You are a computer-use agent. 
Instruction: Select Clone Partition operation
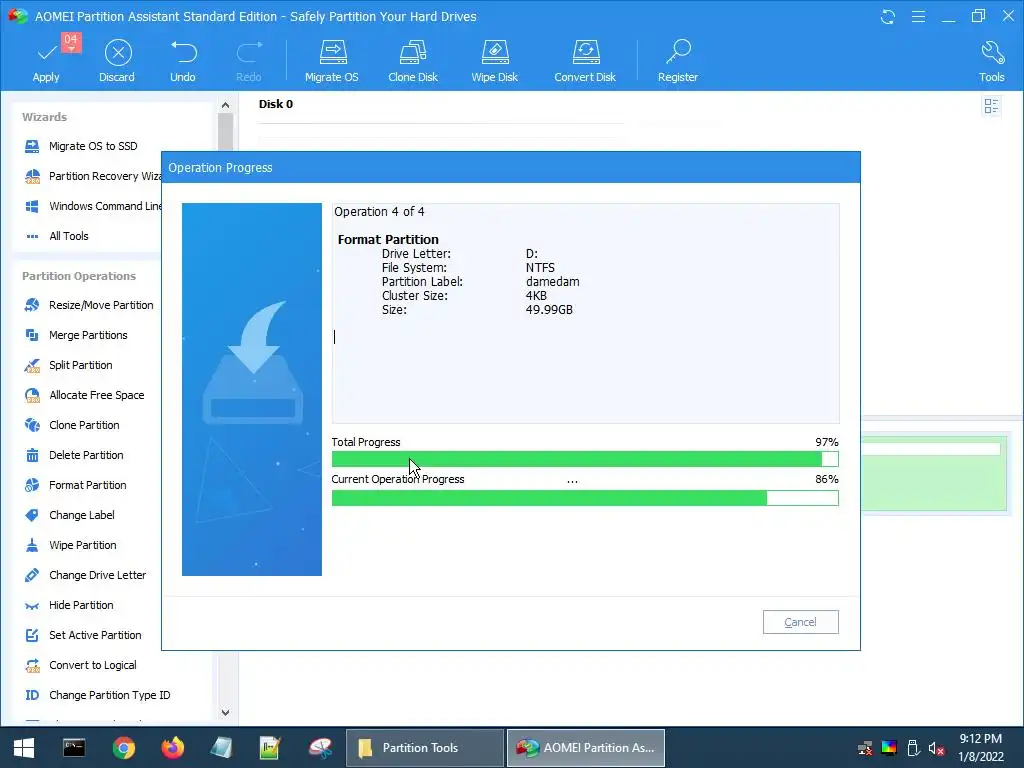71,425
